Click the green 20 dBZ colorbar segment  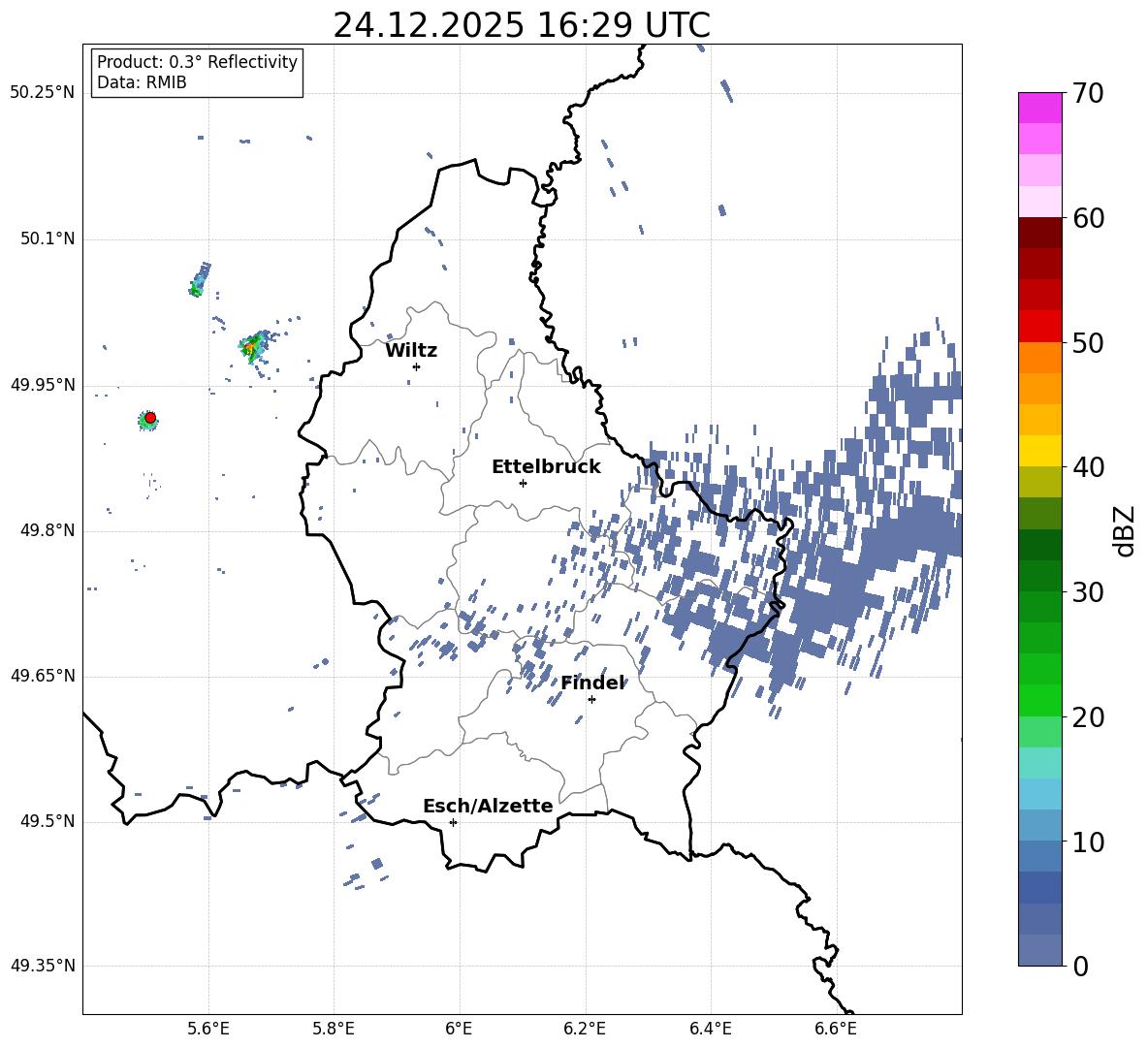coord(1039,700)
